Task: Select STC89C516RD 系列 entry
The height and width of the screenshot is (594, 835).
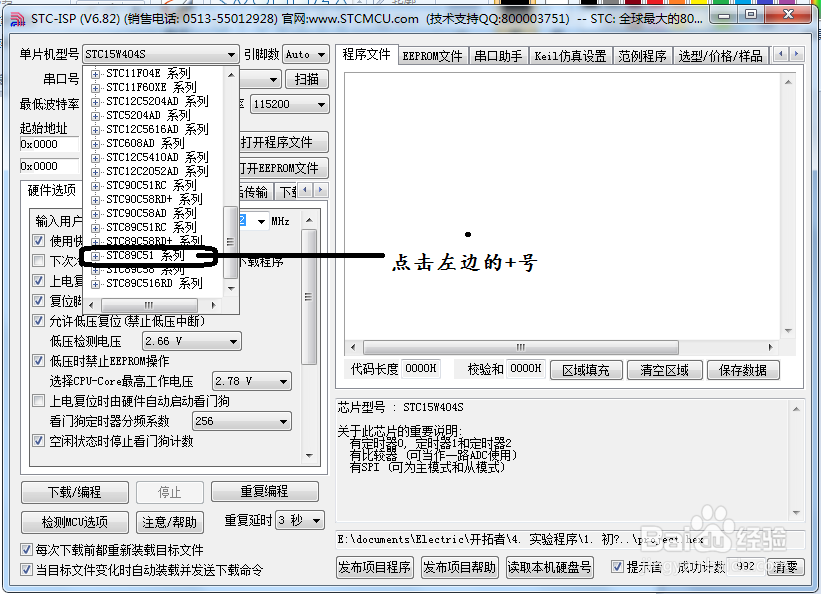Action: (154, 283)
